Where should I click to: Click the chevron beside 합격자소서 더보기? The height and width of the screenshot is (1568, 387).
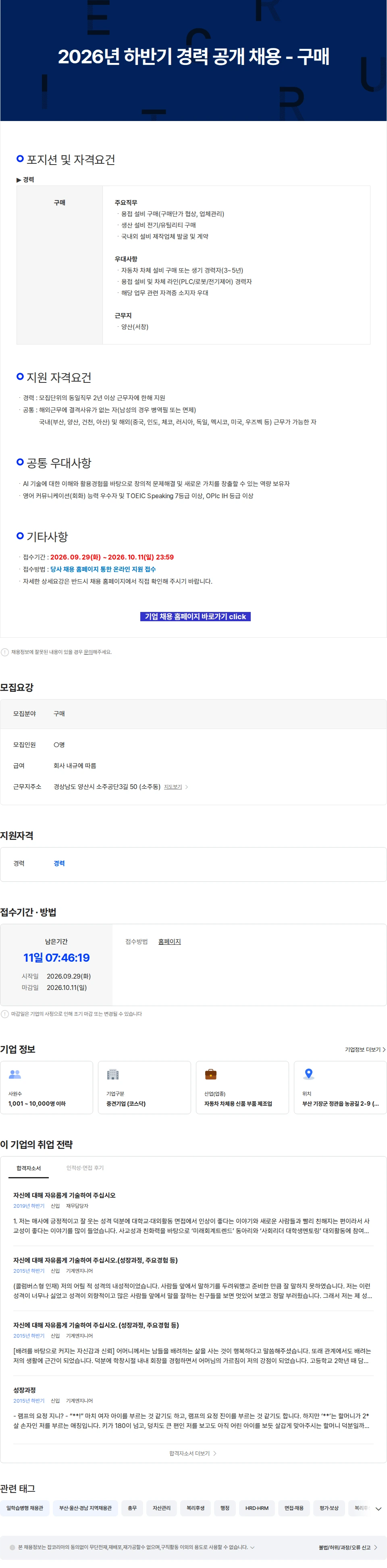pyautogui.click(x=215, y=1453)
